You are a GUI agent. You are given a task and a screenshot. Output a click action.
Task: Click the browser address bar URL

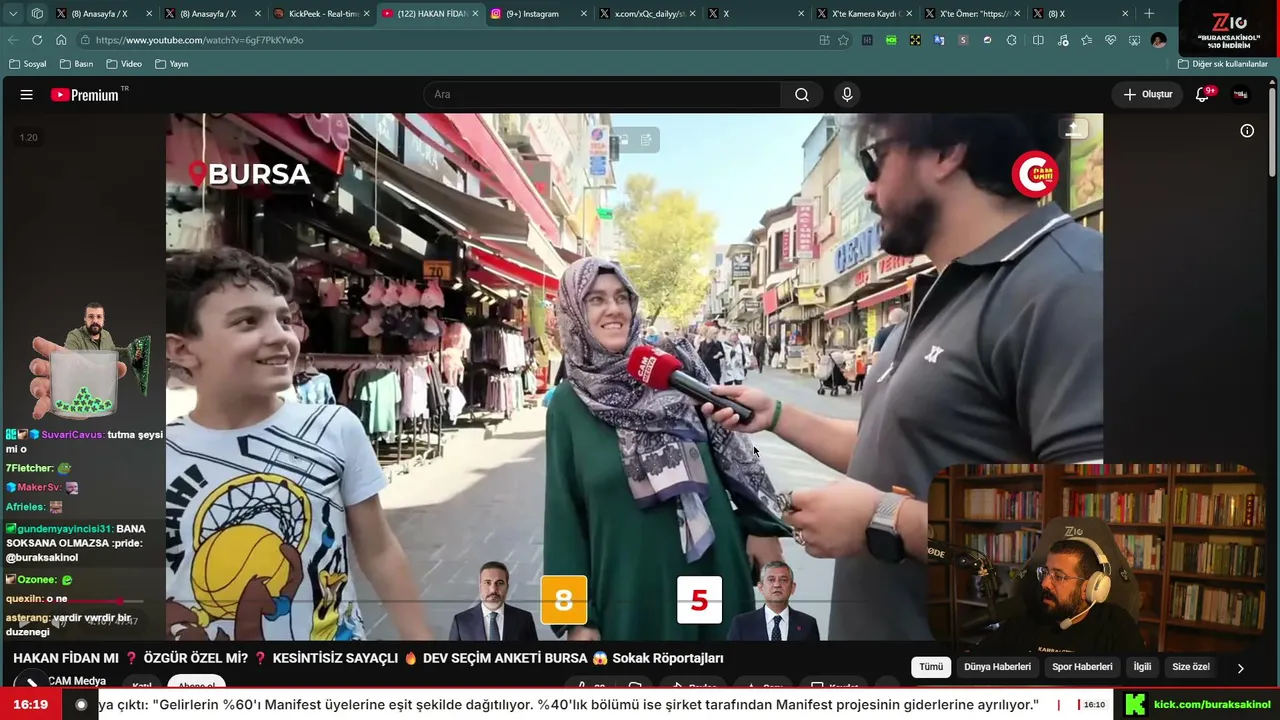point(200,40)
